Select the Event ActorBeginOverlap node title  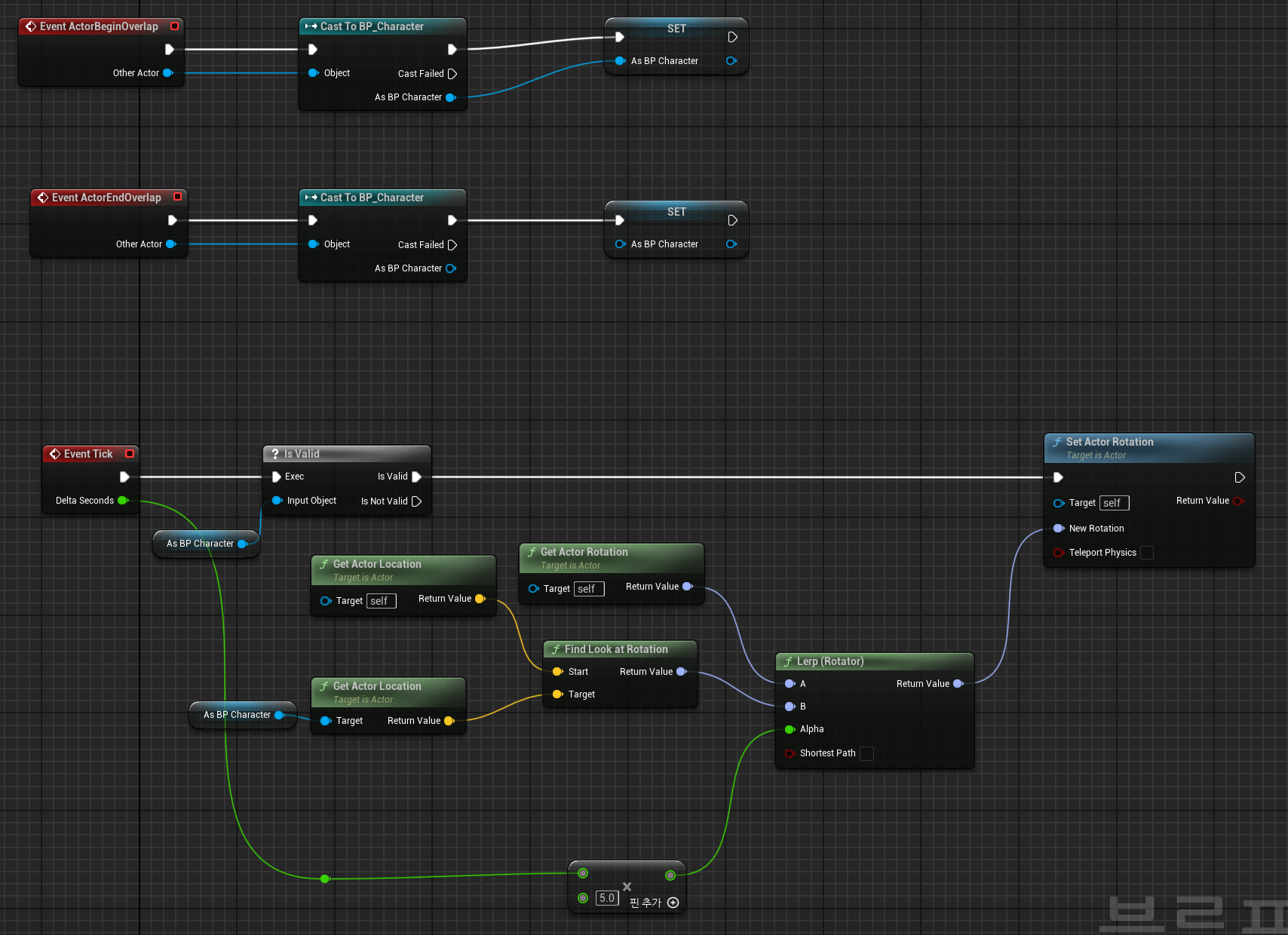[x=99, y=26]
